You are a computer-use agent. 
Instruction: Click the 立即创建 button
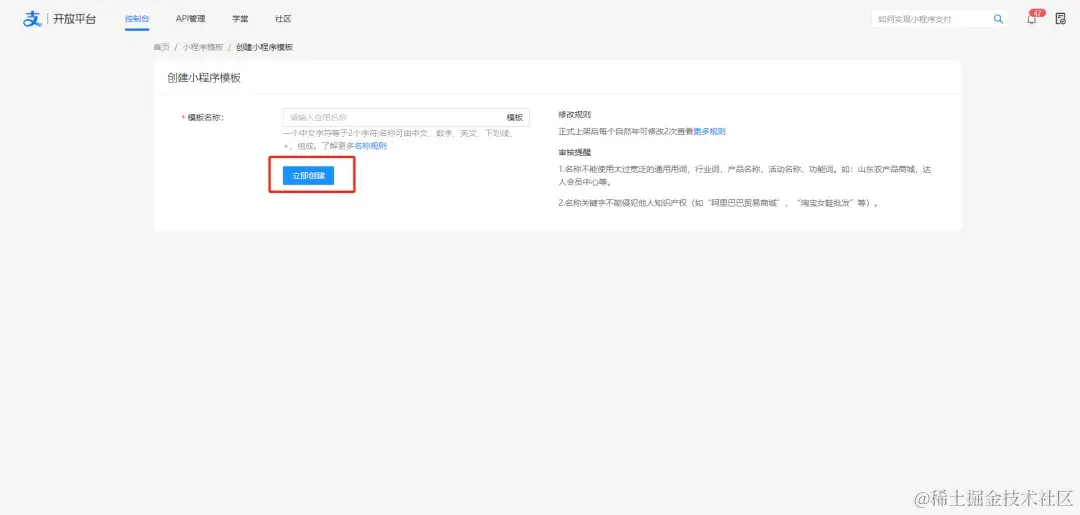click(308, 176)
